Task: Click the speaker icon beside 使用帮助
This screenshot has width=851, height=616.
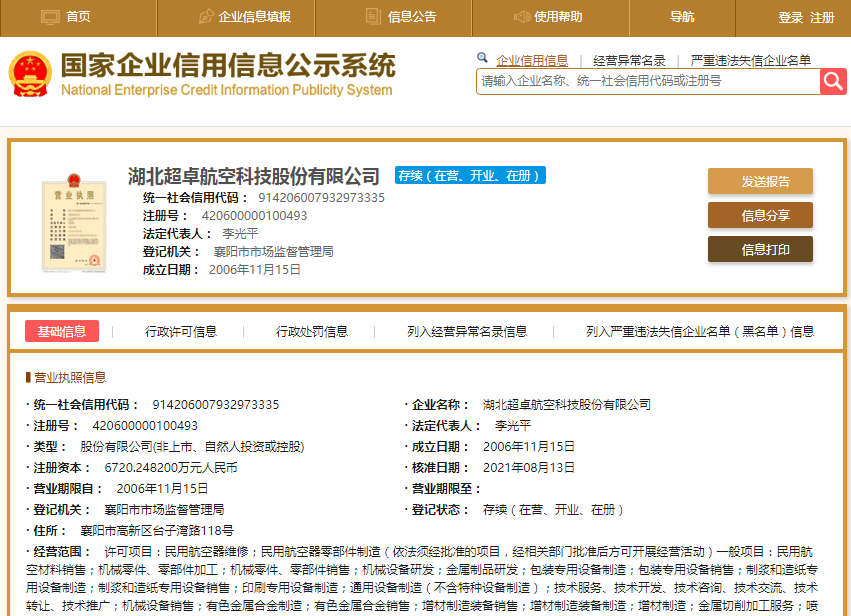Action: pos(522,17)
